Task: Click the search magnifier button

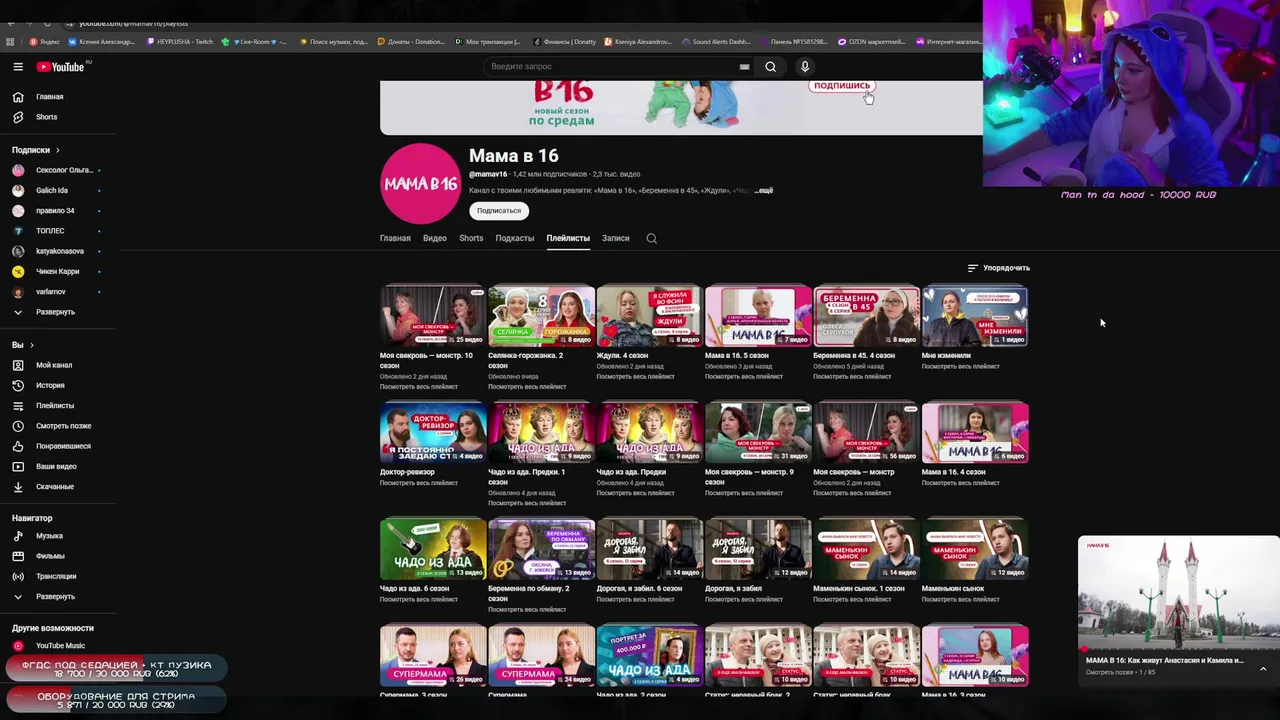Action: pyautogui.click(x=770, y=67)
